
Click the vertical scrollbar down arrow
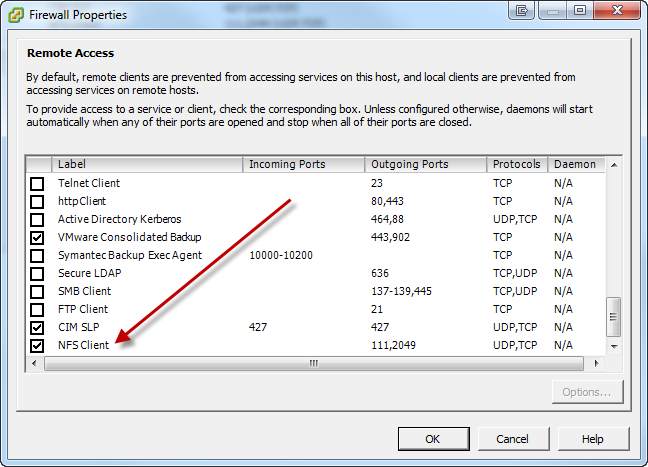point(614,346)
